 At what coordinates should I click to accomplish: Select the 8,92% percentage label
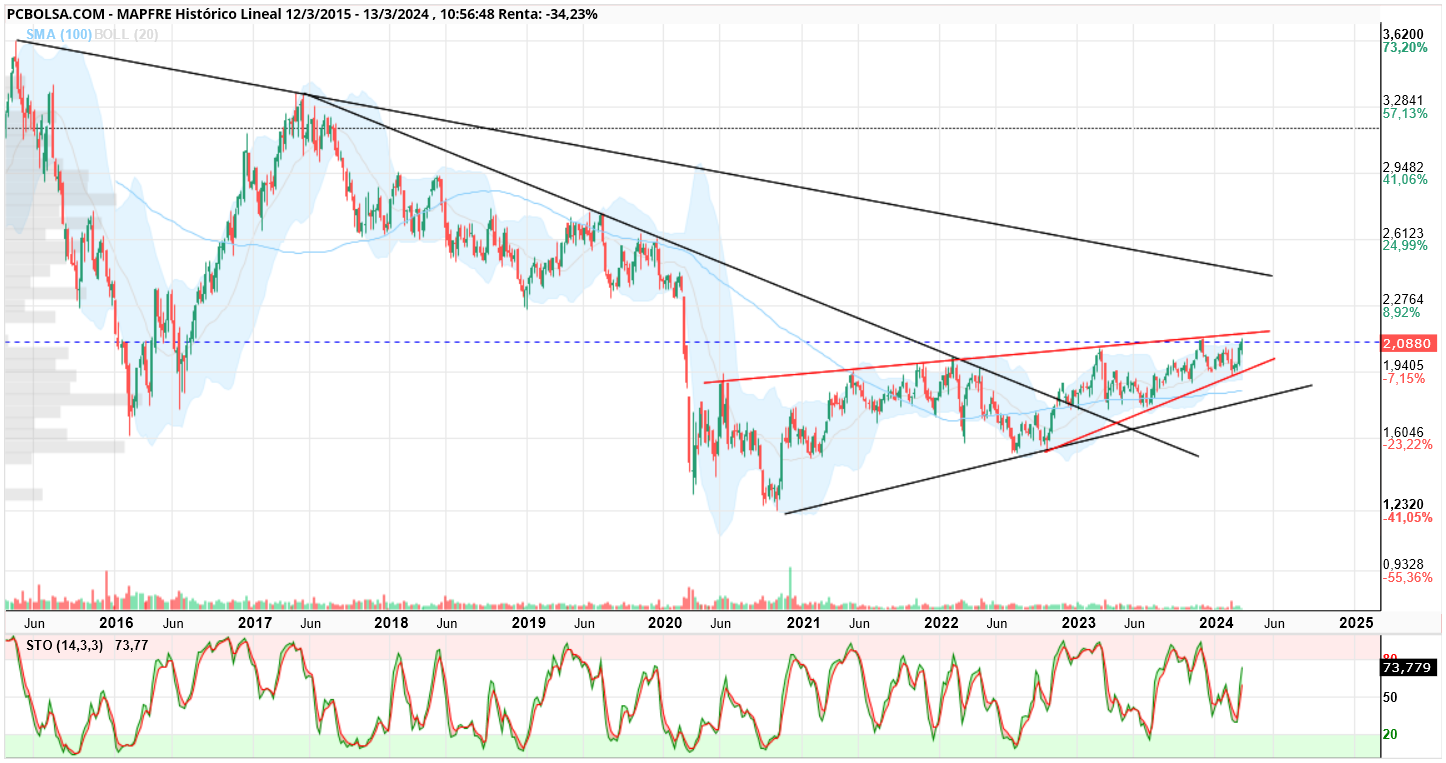pos(1401,312)
